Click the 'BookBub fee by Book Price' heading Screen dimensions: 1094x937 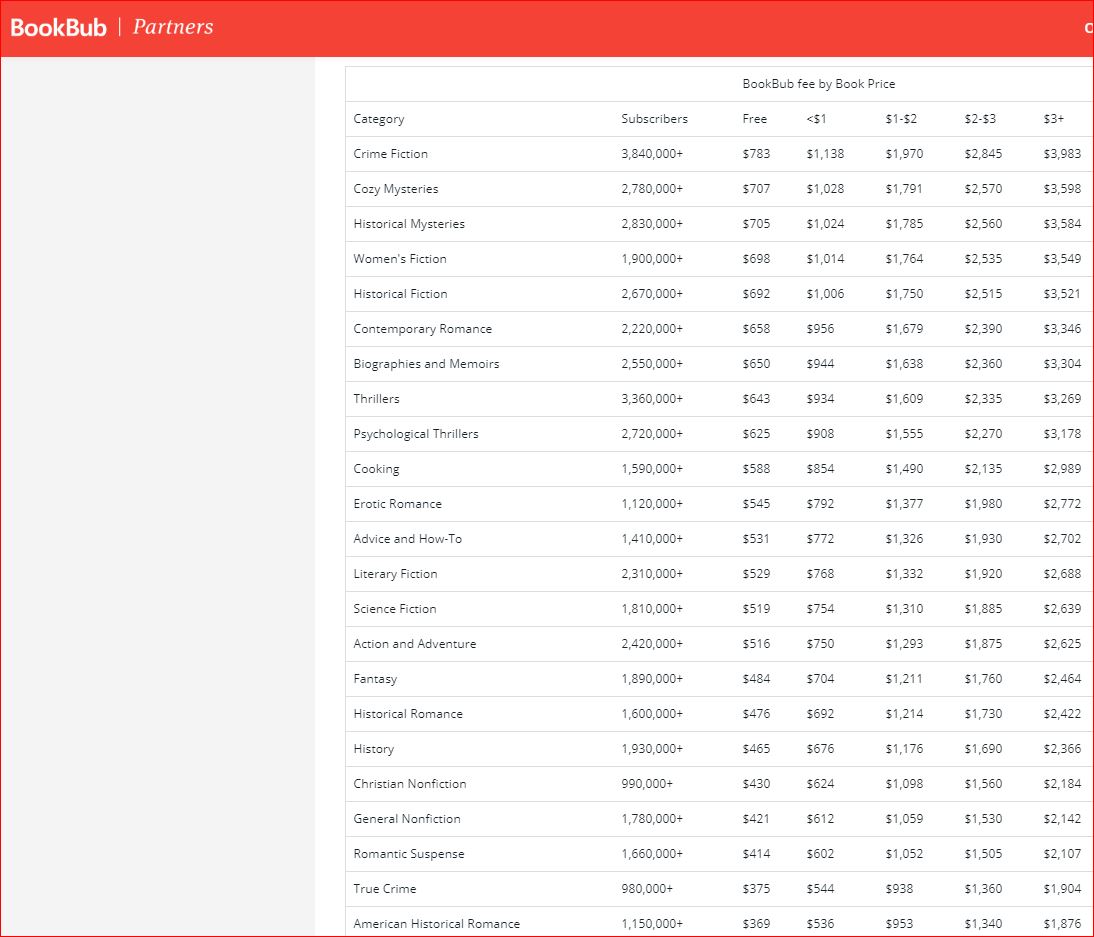click(818, 84)
